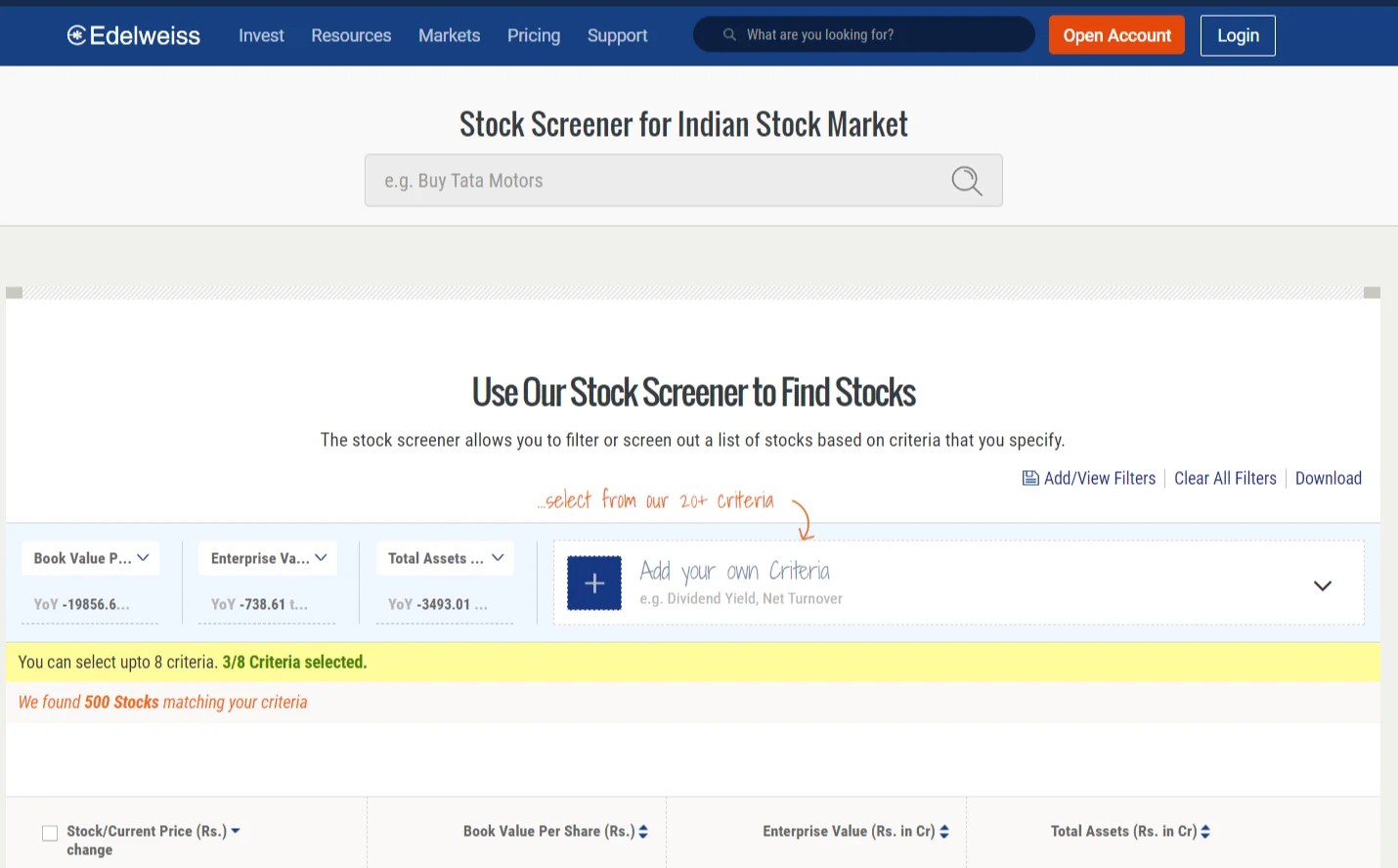The height and width of the screenshot is (868, 1398).
Task: Sort the Enterprise Value column
Action: pos(943,831)
